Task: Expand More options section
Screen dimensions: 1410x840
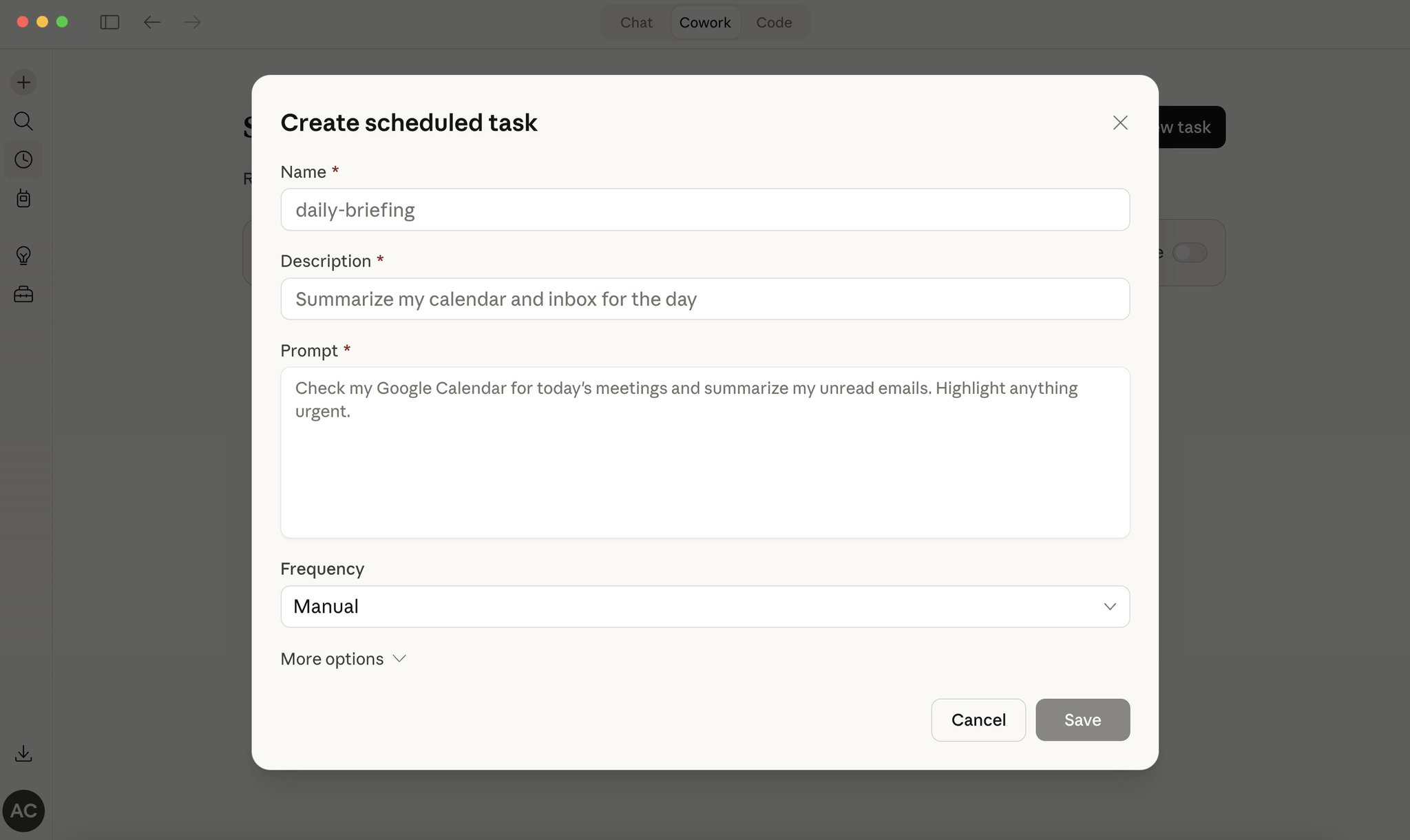Action: [x=343, y=659]
